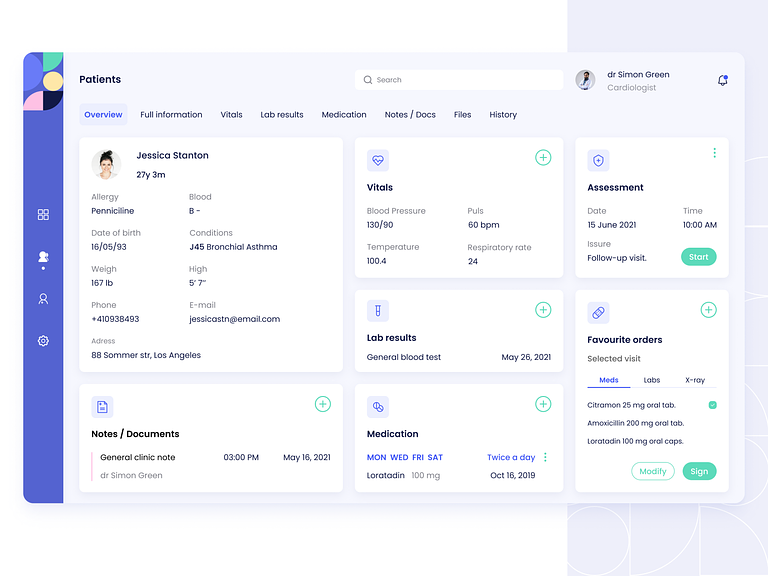This screenshot has width=768, height=576.
Task: Open the Notes / Docs tab
Action: click(x=410, y=115)
